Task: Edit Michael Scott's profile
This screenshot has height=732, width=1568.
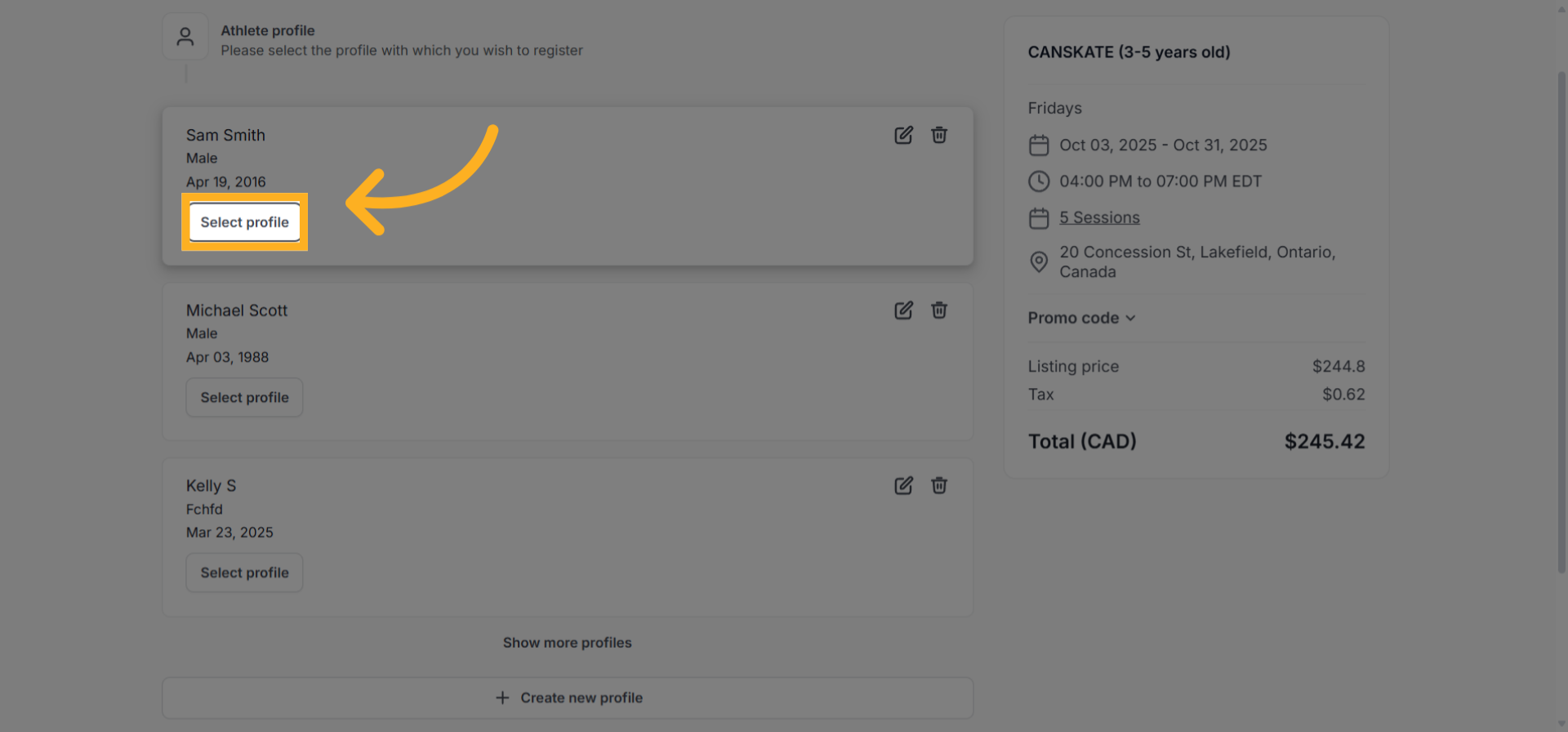Action: [903, 310]
